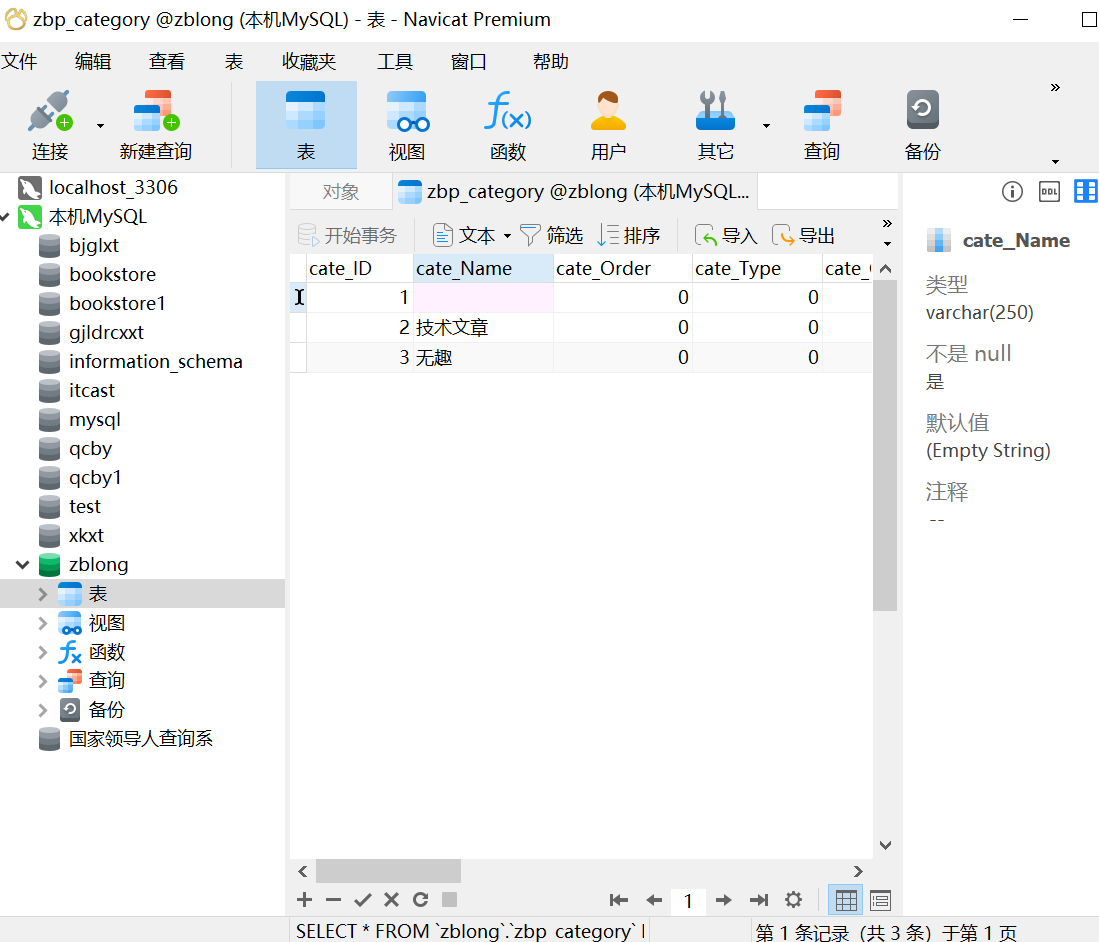
Task: Expand the 视图 tree node
Action: tap(43, 623)
